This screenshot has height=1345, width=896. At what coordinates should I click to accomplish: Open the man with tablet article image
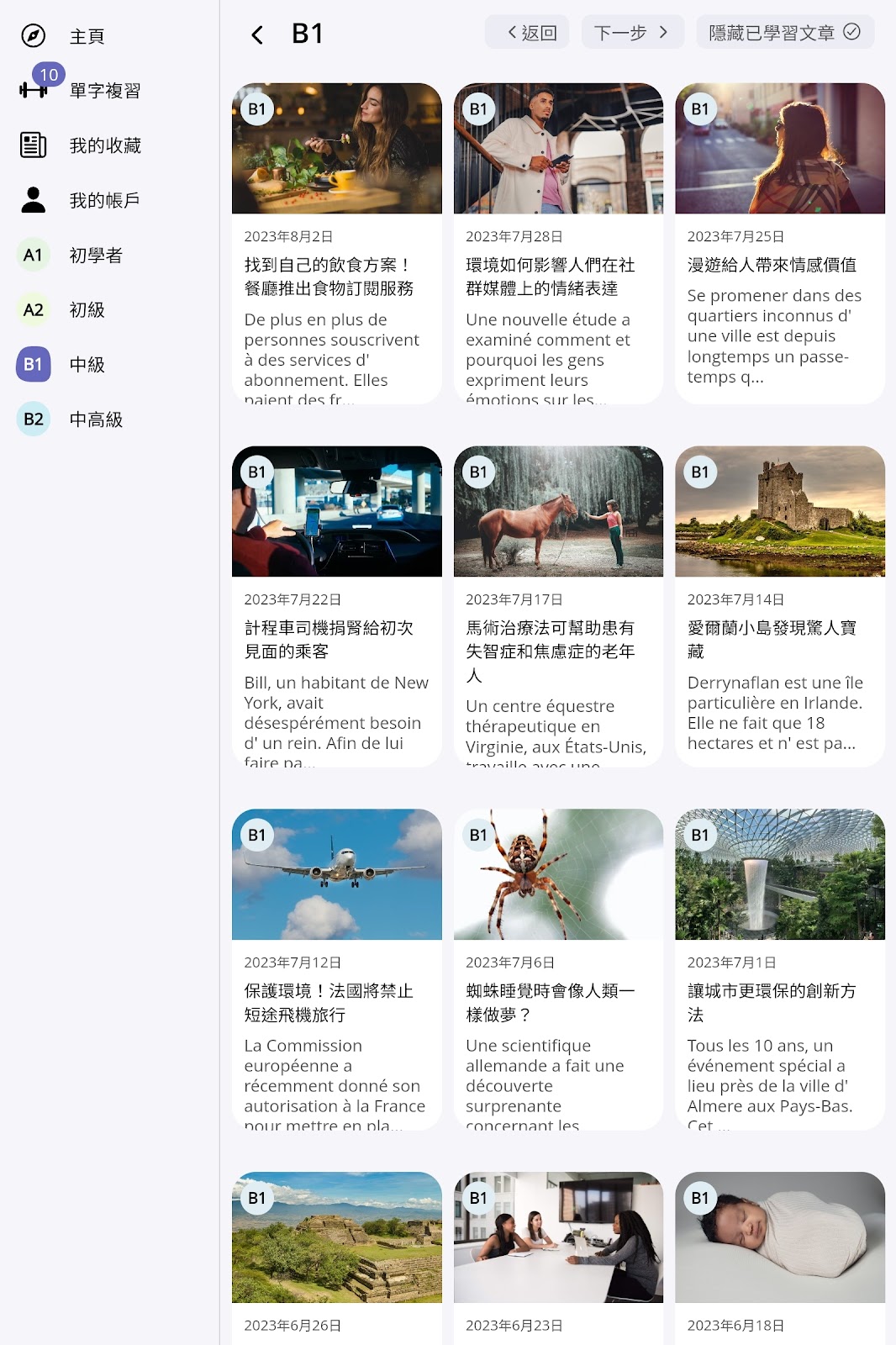[558, 148]
